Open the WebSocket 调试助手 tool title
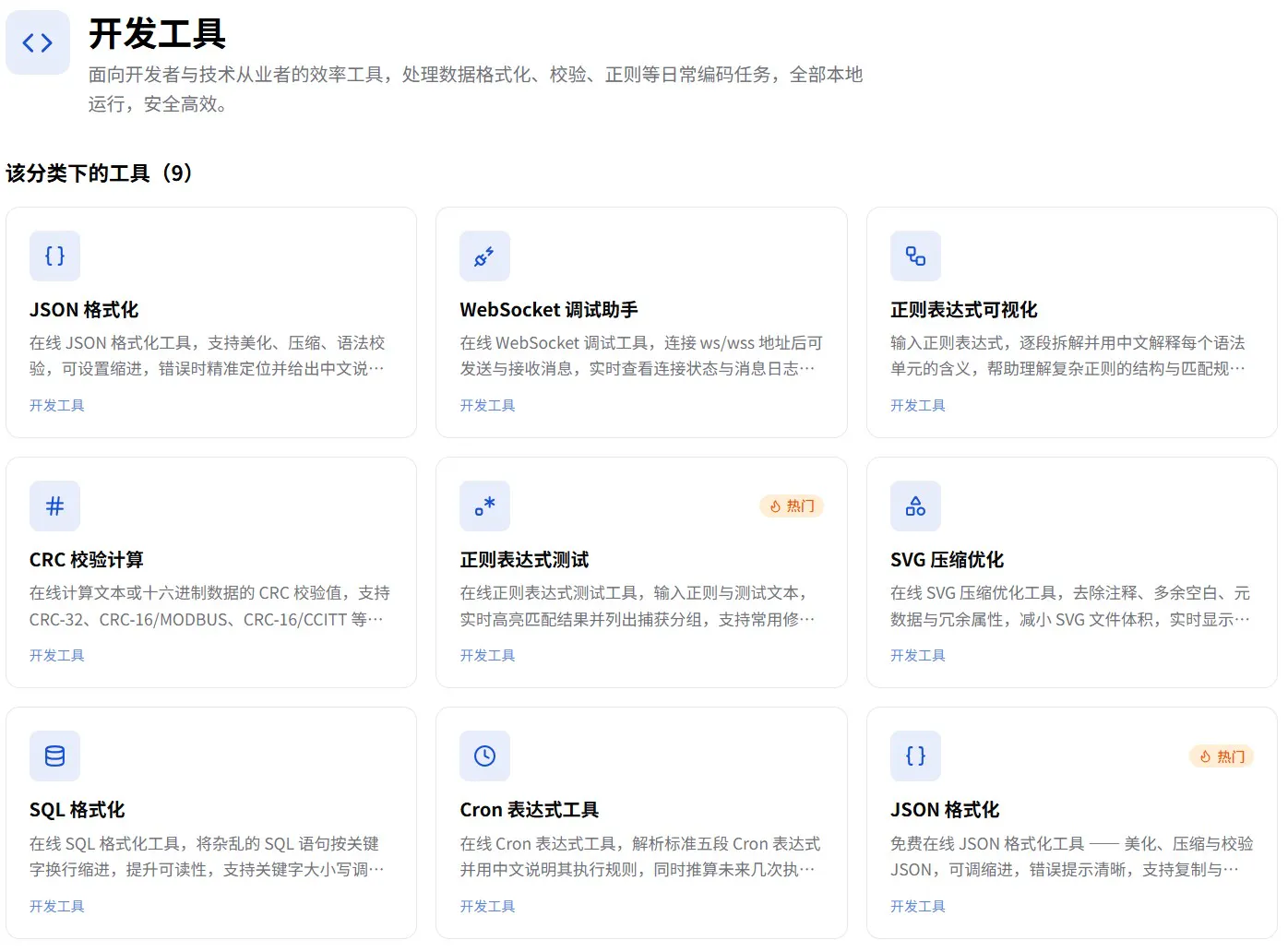Image resolution: width=1288 pixels, height=952 pixels. tap(549, 310)
